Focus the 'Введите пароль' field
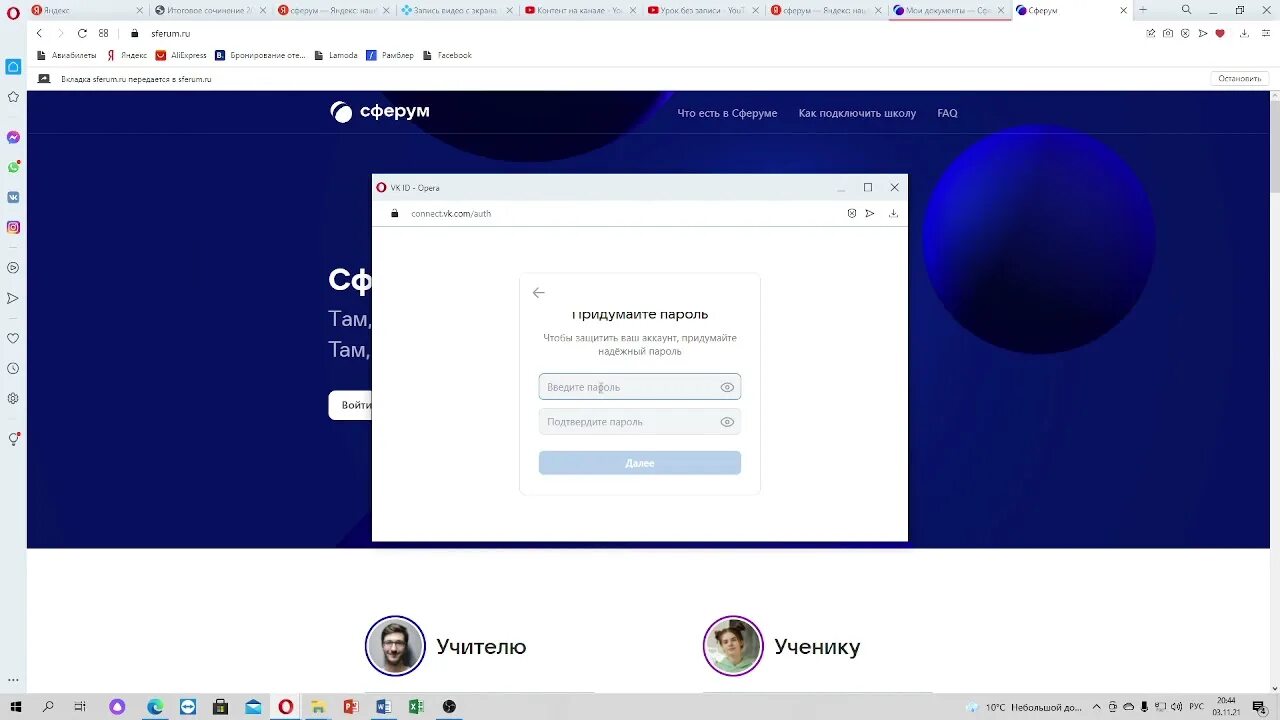This screenshot has width=1280, height=720. click(x=640, y=387)
